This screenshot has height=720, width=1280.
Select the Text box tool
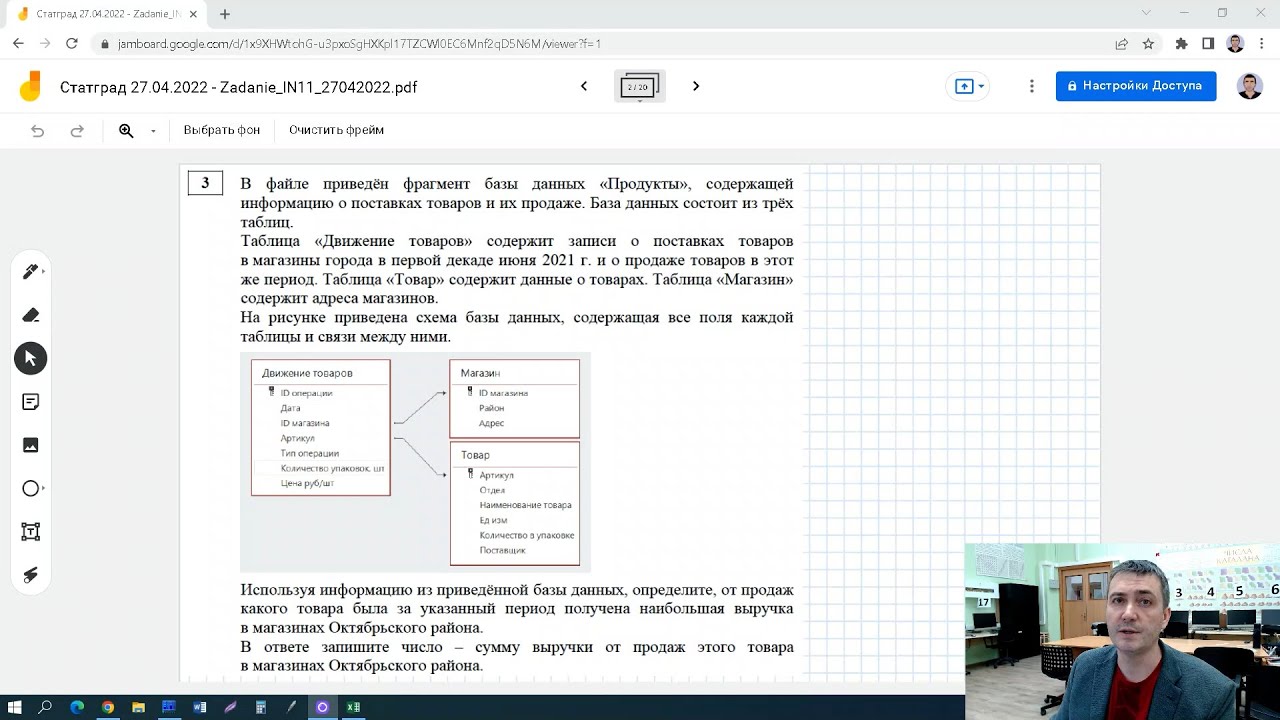point(30,532)
